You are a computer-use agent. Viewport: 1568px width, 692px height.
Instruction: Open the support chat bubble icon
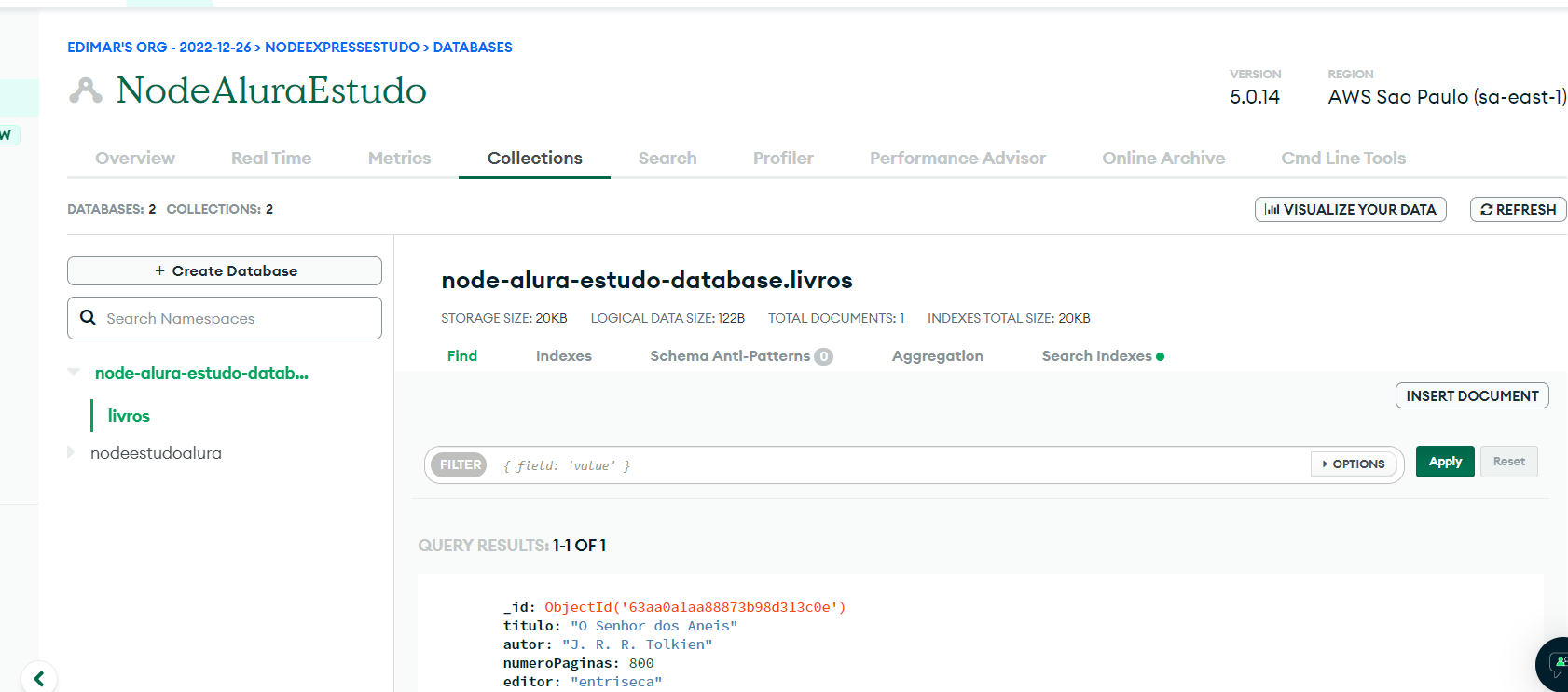(x=1555, y=664)
